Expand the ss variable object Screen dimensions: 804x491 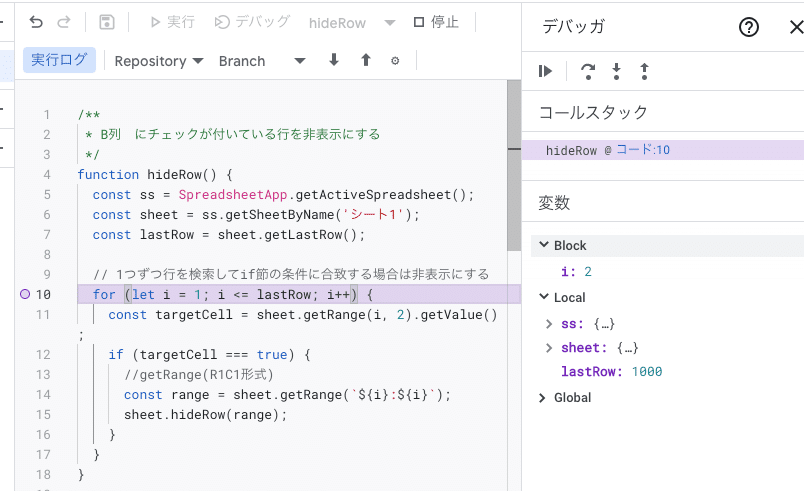pyautogui.click(x=549, y=324)
